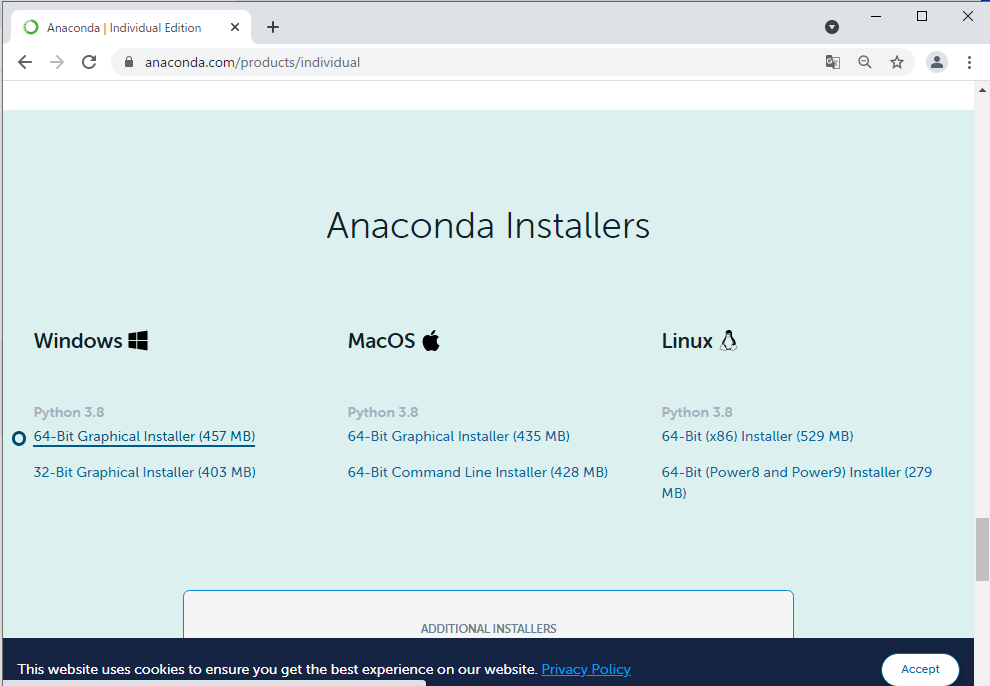Bookmark this page with the star
The width and height of the screenshot is (990, 686).
(897, 62)
